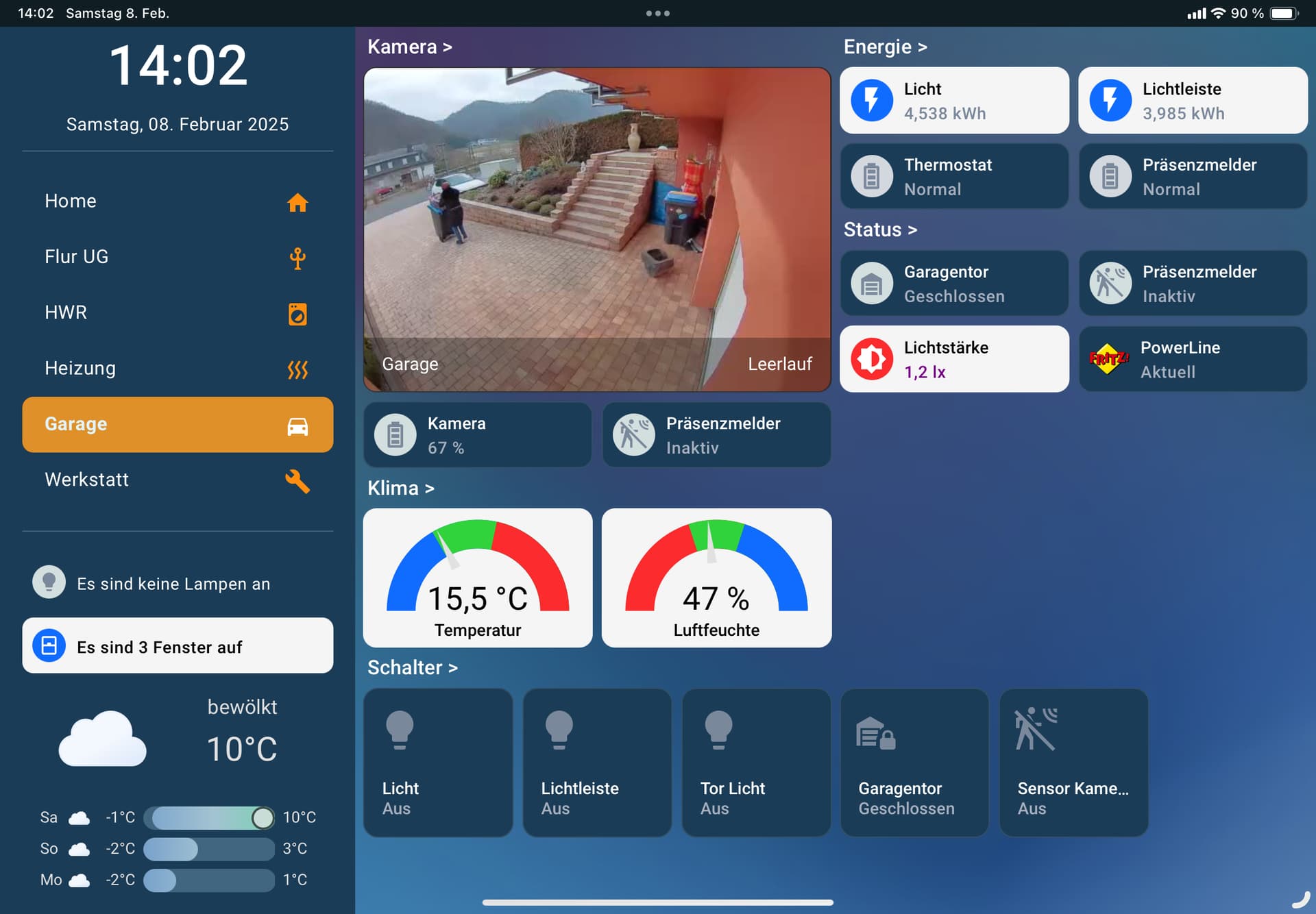The height and width of the screenshot is (914, 1316).
Task: Click the Kamera battery icon showing 67 %
Action: click(395, 434)
